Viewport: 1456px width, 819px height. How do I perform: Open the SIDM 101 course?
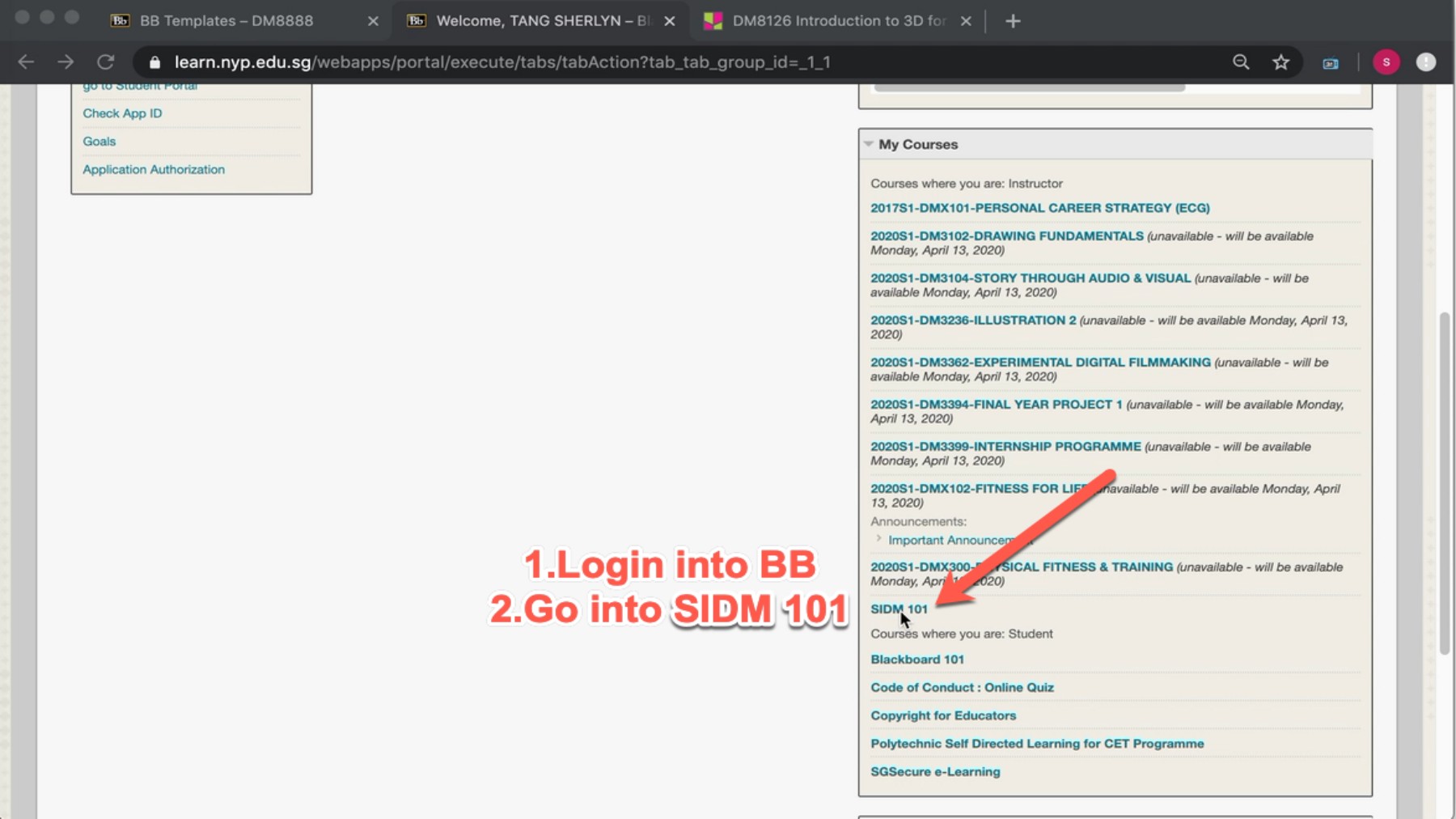pyautogui.click(x=898, y=609)
